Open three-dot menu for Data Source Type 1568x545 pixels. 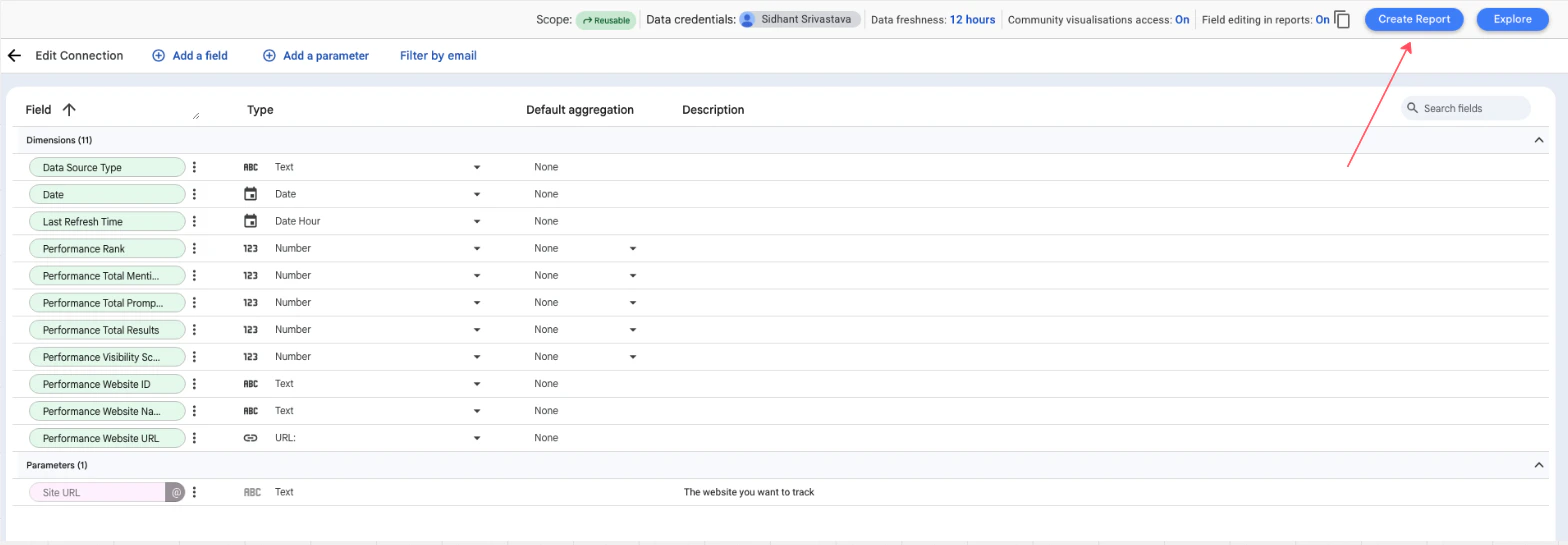195,167
